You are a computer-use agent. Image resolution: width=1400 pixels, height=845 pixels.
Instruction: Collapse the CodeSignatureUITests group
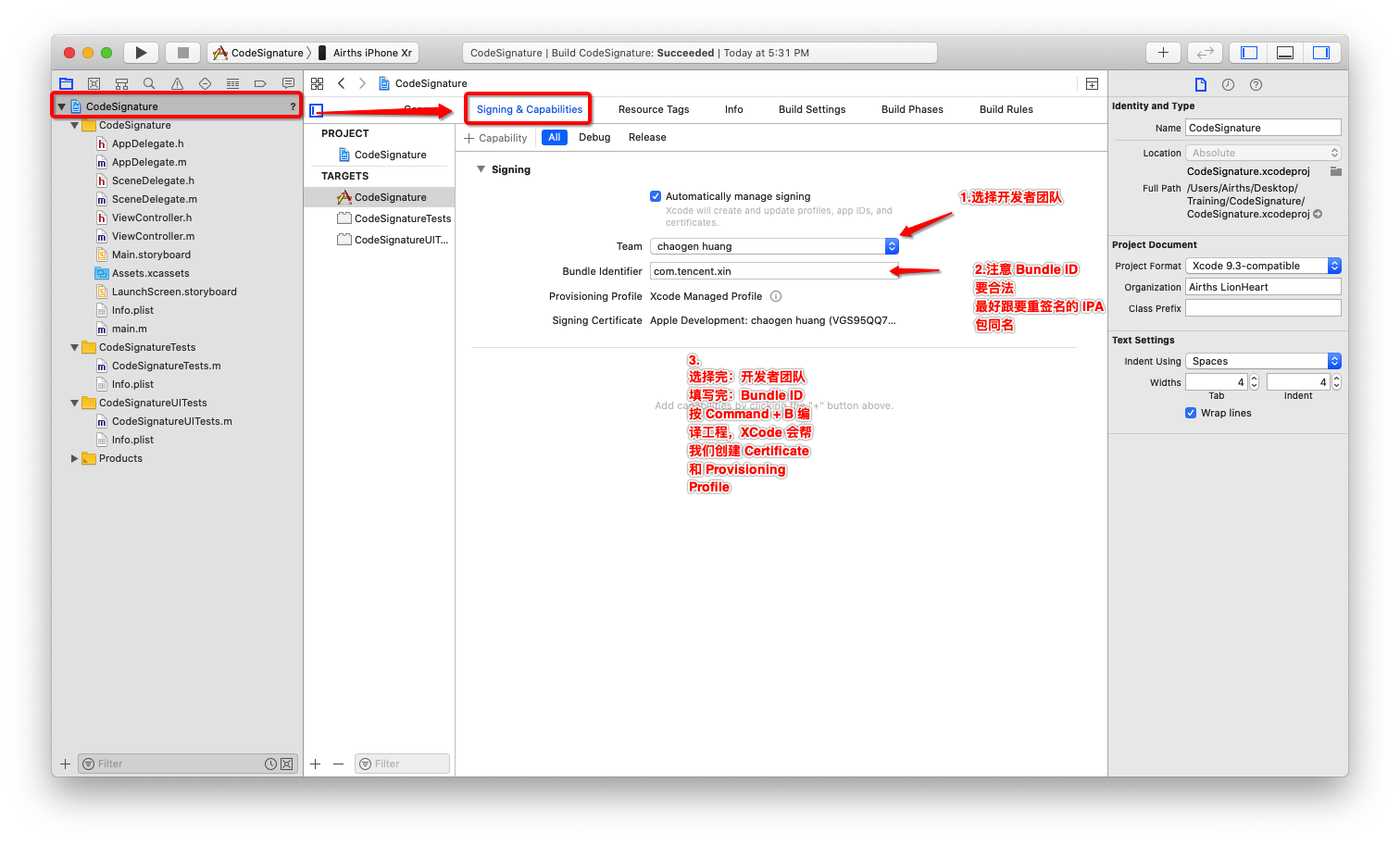(75, 403)
